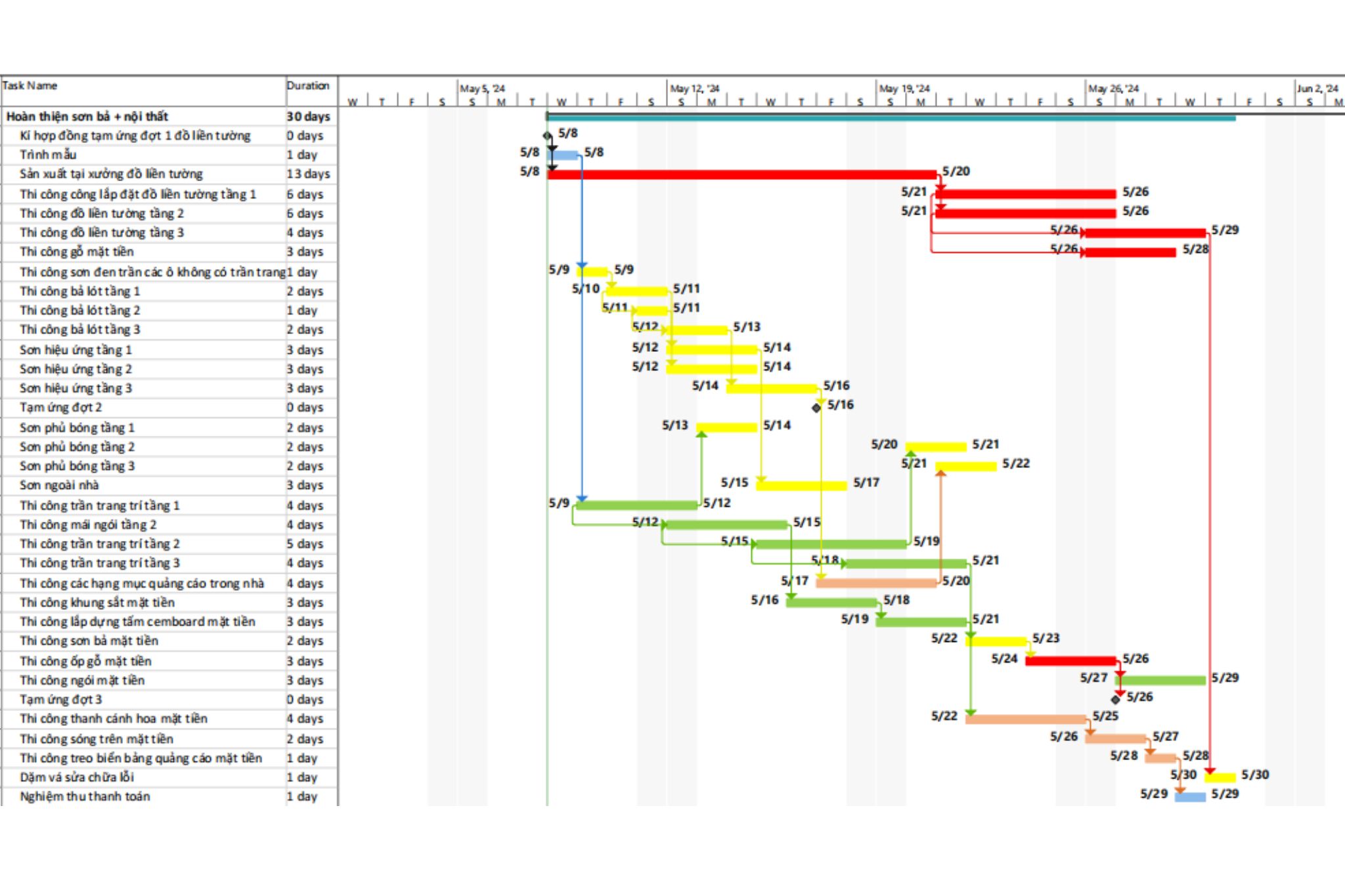Select task 'Thi công ốp gỗ mặt tiền'

pos(85,661)
